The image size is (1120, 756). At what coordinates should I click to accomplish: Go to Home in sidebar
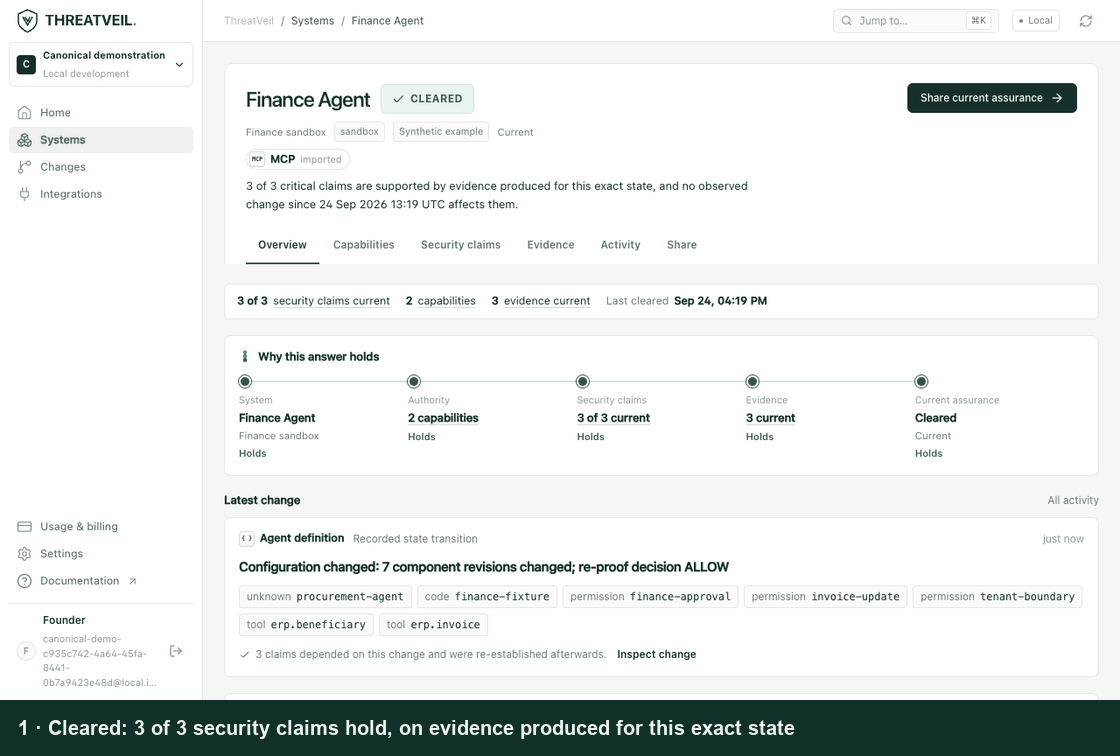pos(101,112)
